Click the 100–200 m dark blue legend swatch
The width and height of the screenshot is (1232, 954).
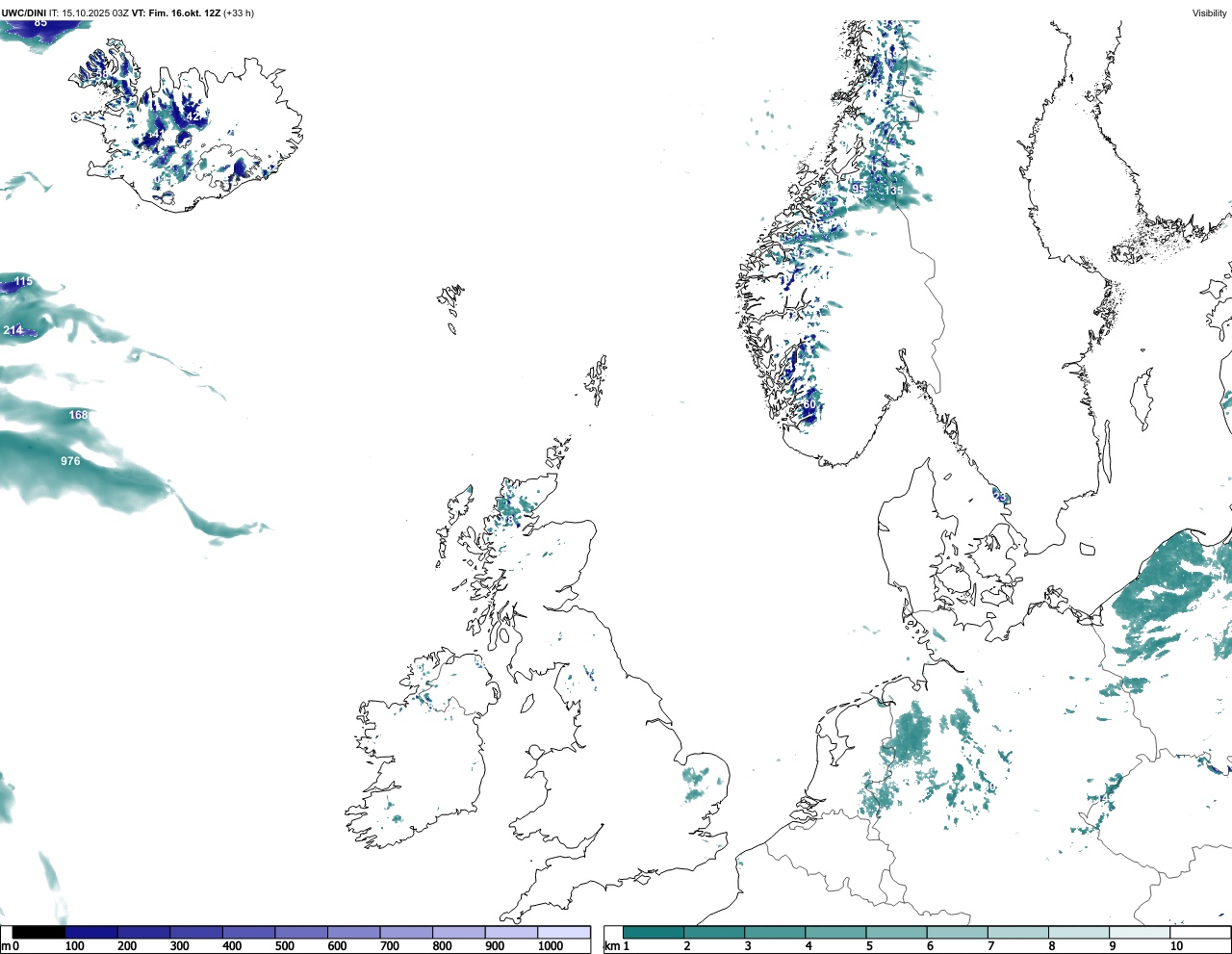[91, 932]
